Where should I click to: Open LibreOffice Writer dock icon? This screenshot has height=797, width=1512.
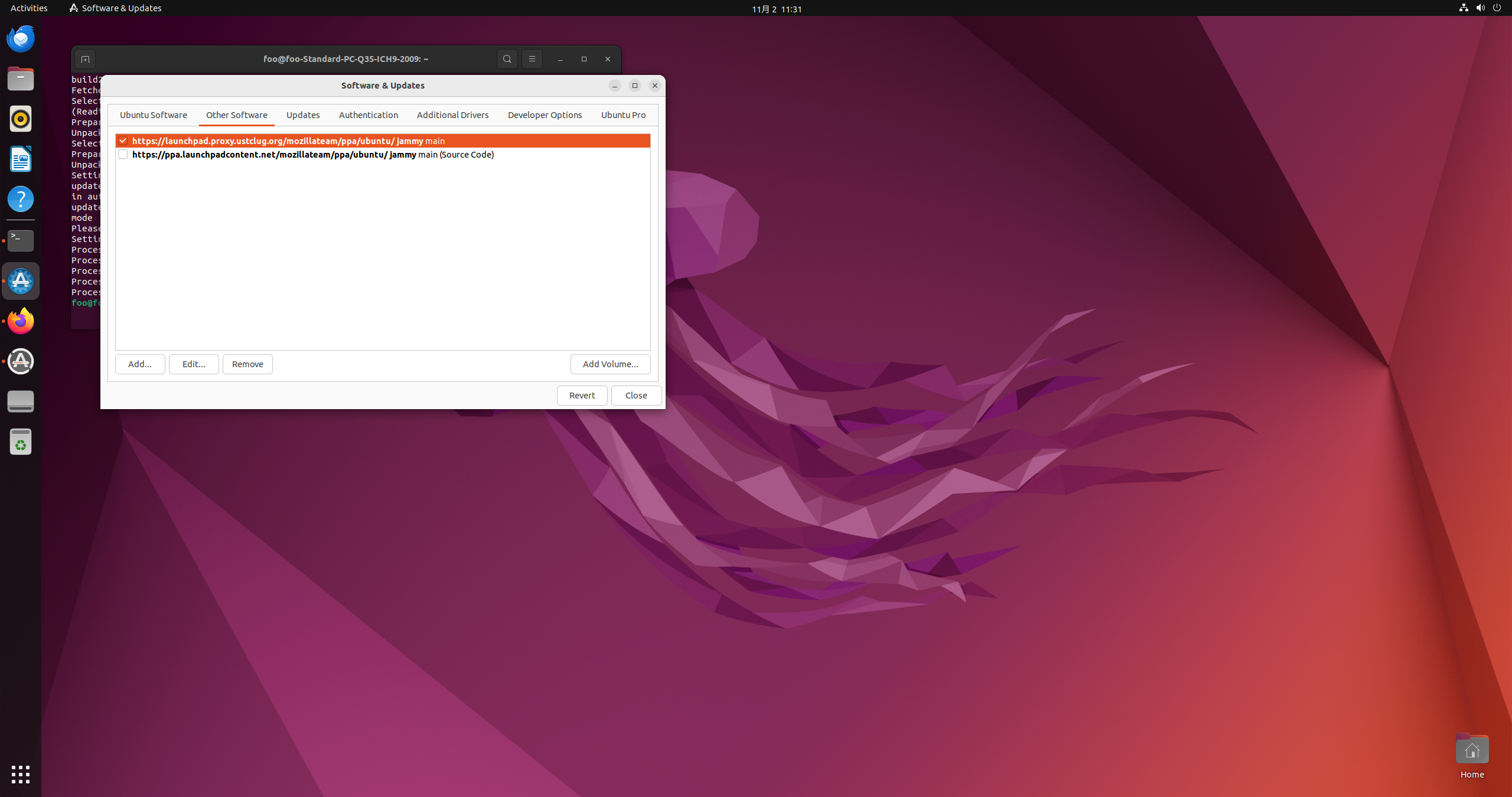pos(21,159)
